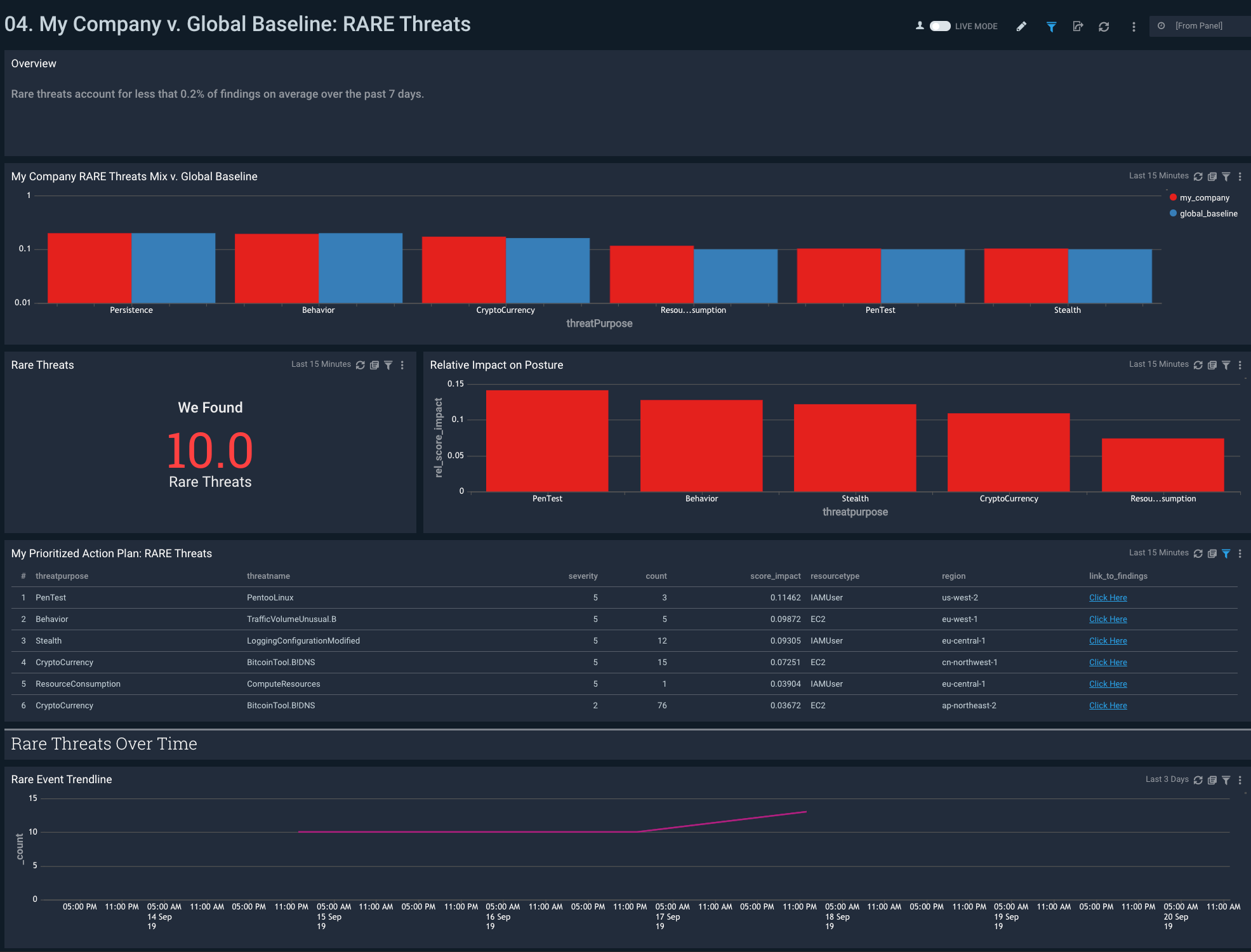
Task: Open Last 15 Minutes on the Action Plan panel
Action: coord(1158,553)
